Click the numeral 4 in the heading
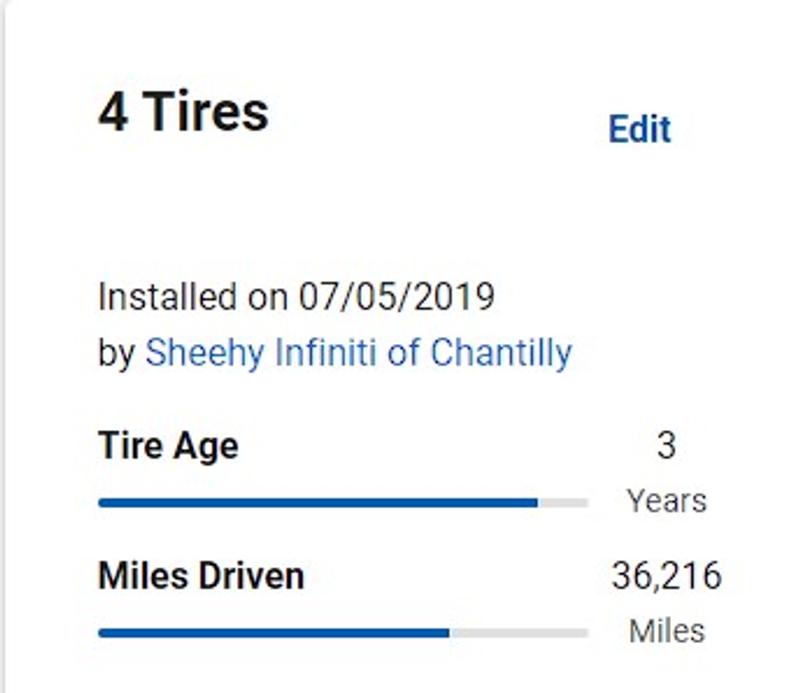 (x=111, y=111)
